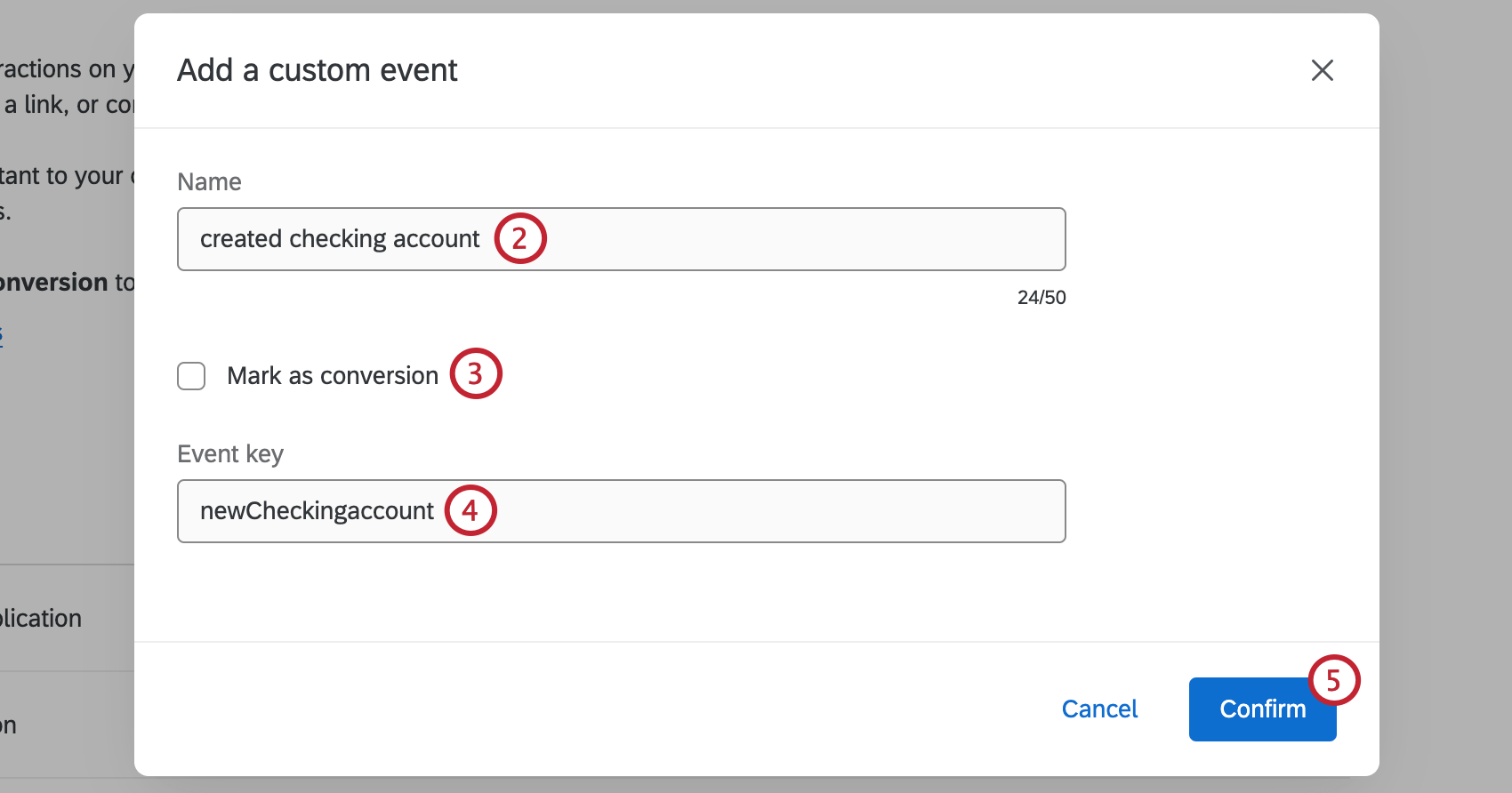Screen dimensions: 1512x793
Task: Click the 24/50 character counter
Action: pos(1042,298)
